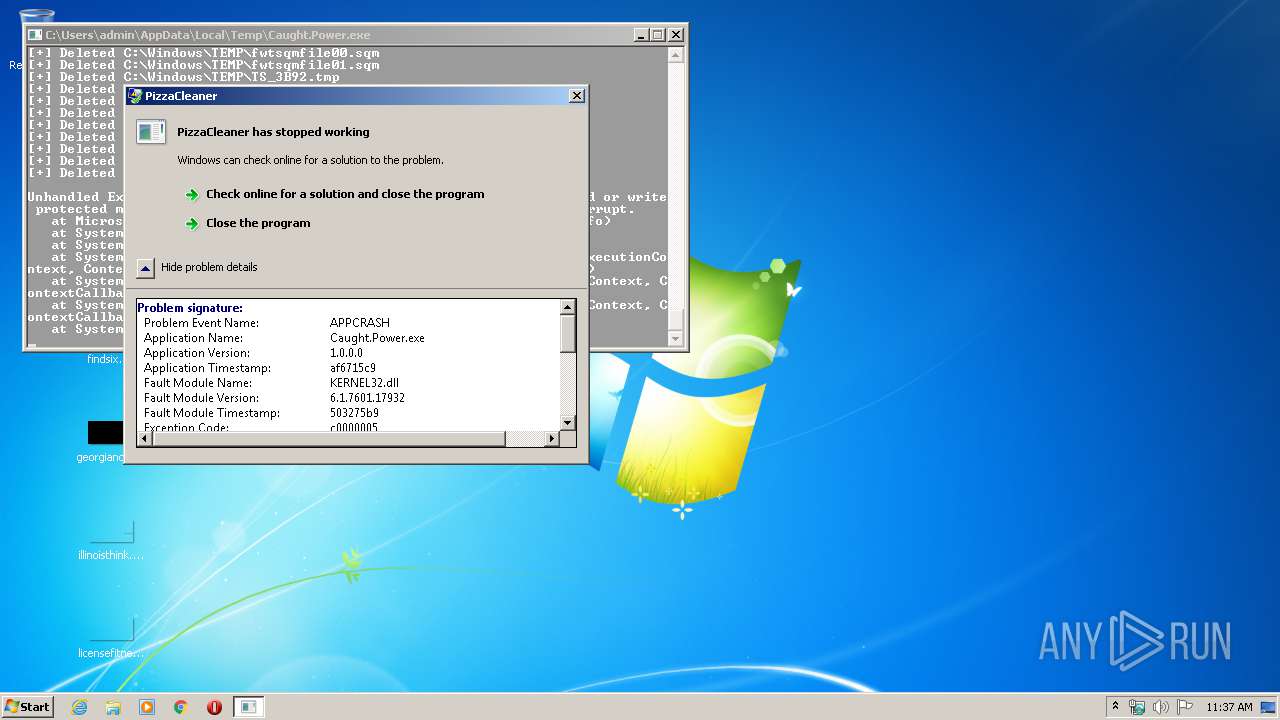Select the text "6.1.7601.17932" version value
1280x720 pixels.
367,398
